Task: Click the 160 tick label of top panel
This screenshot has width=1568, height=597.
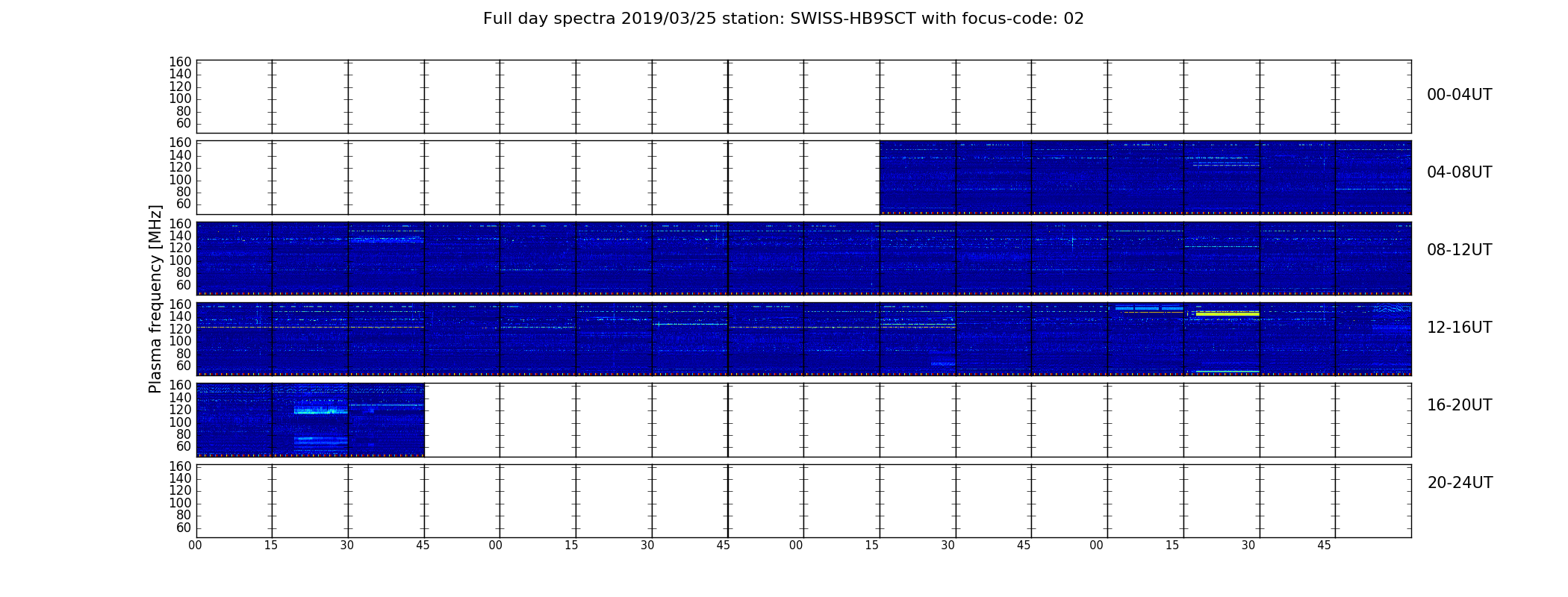Action: tap(180, 62)
